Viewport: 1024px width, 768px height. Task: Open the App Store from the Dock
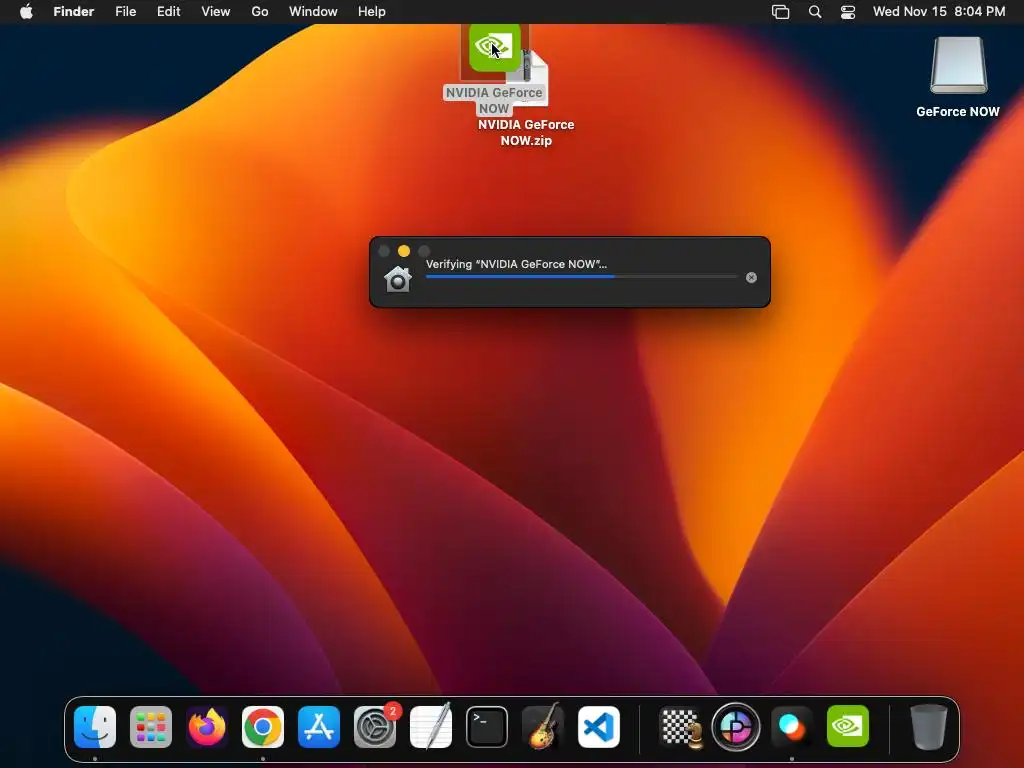click(x=319, y=726)
